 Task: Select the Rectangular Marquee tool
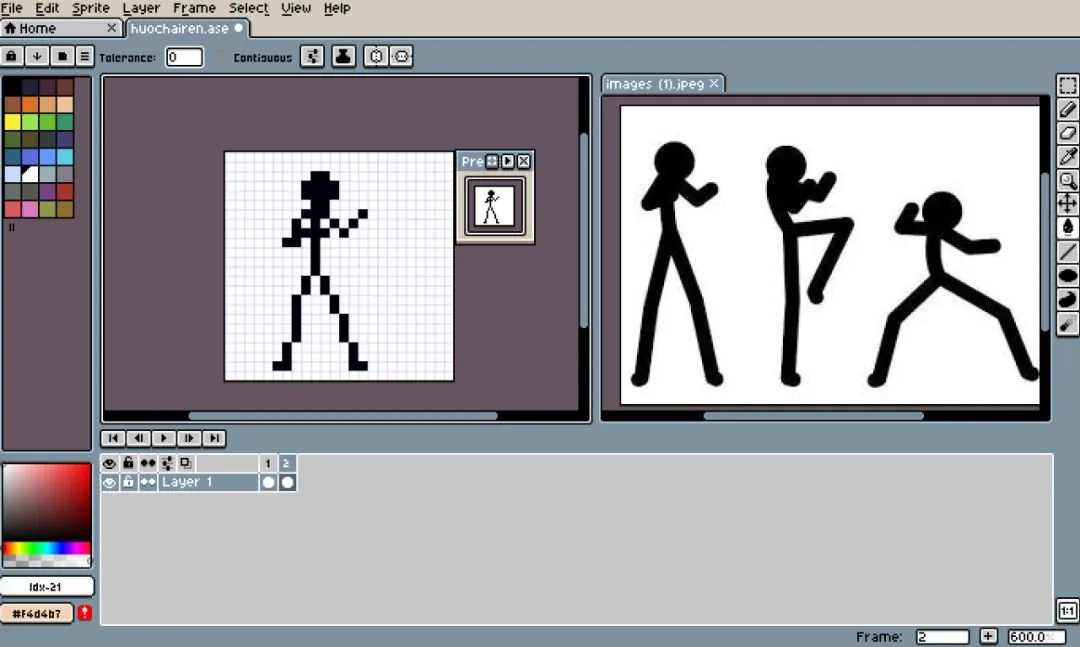(x=1068, y=85)
